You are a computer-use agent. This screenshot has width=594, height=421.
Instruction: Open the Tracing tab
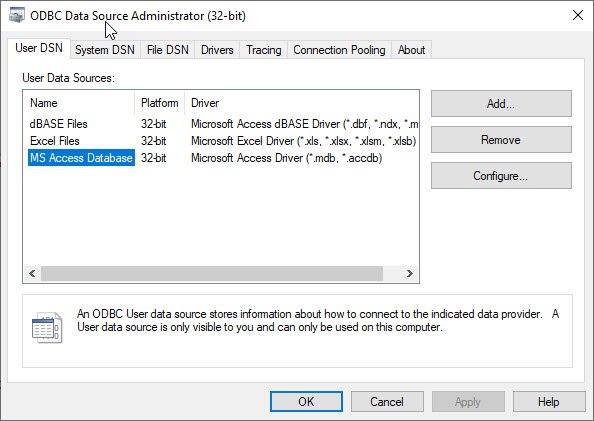point(264,50)
